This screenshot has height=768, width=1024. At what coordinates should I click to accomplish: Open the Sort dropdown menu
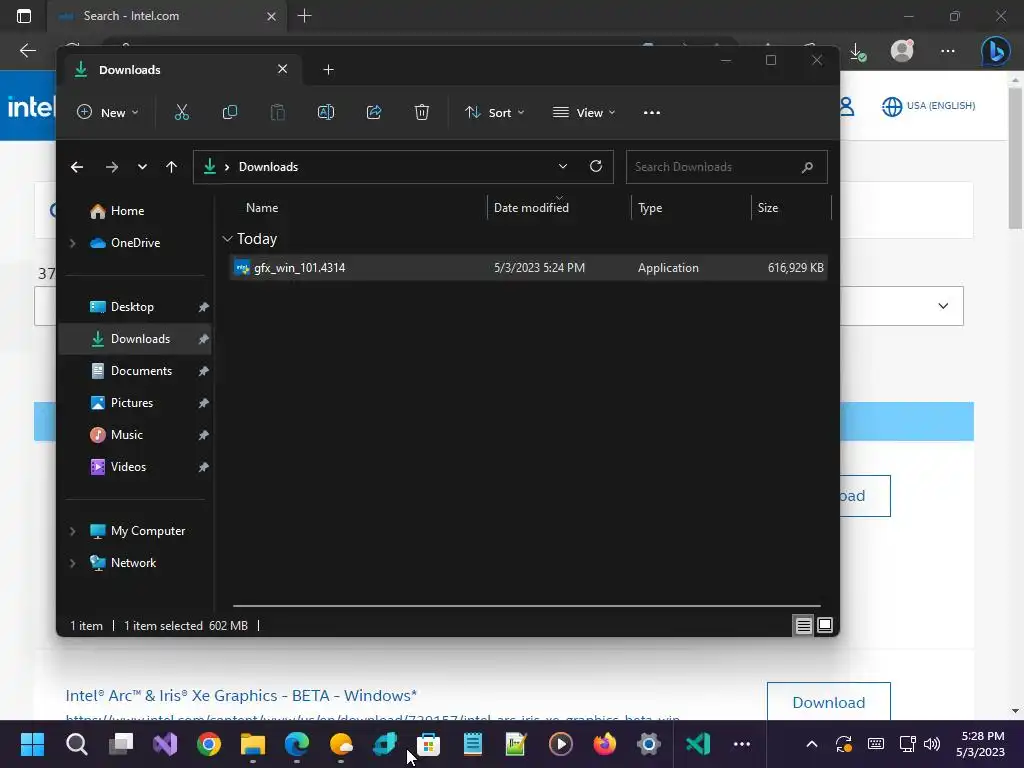[494, 112]
